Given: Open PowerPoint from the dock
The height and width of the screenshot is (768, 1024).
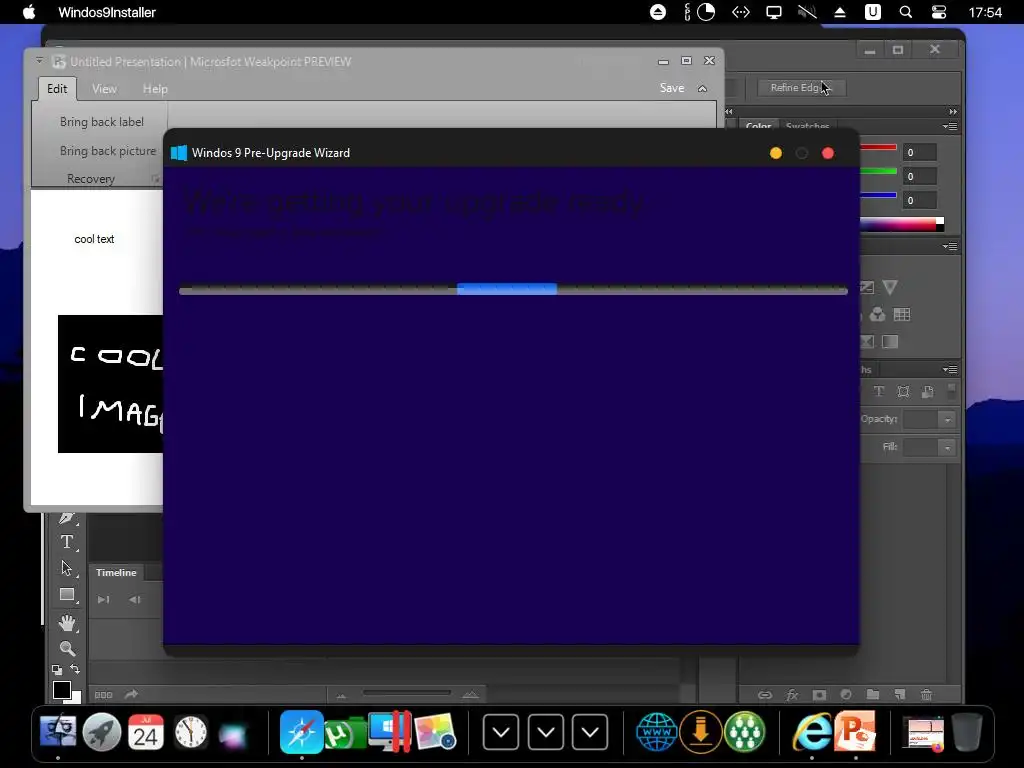Looking at the screenshot, I should pos(856,732).
